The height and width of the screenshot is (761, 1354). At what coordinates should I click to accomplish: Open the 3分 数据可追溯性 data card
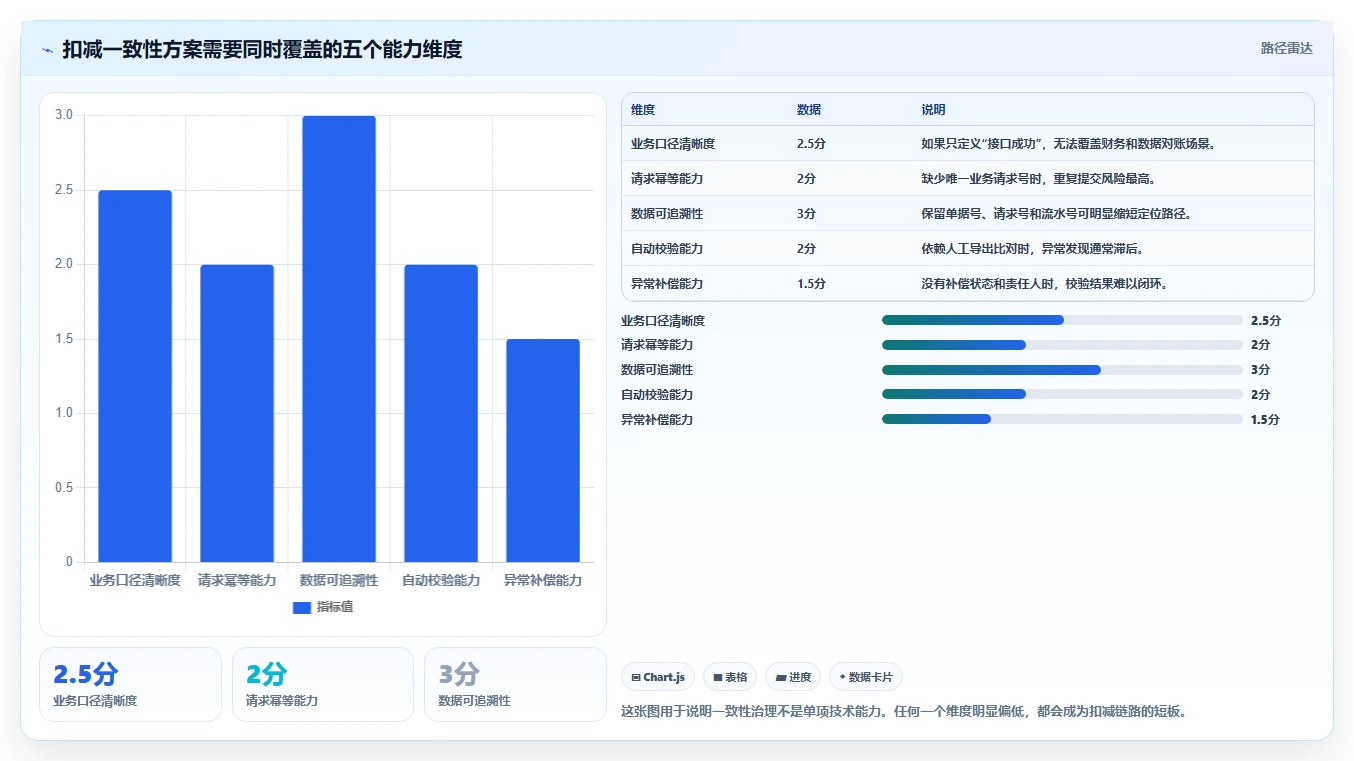click(x=515, y=684)
